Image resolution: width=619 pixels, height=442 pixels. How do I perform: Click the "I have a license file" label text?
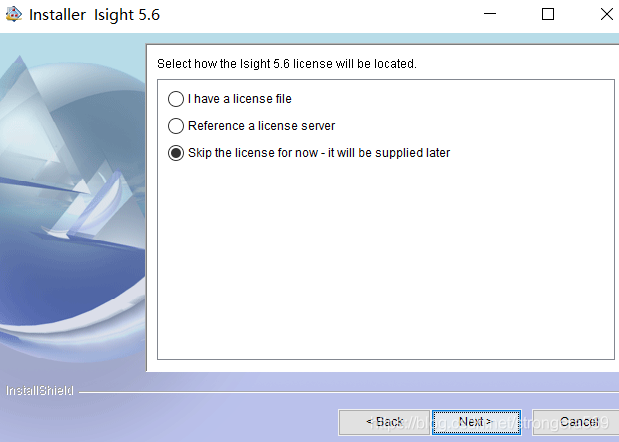pyautogui.click(x=240, y=99)
